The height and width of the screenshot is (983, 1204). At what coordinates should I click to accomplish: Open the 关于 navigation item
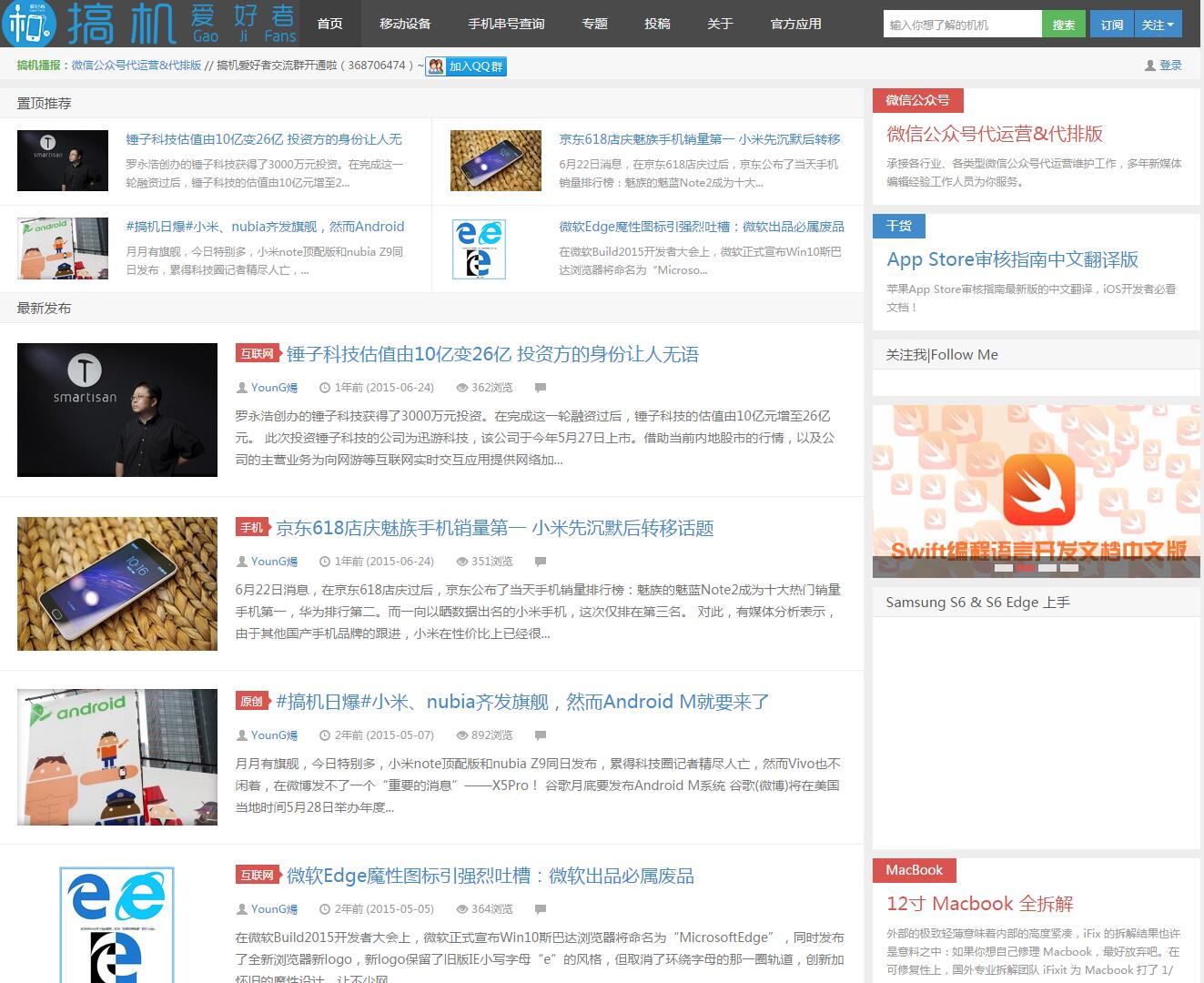coord(720,24)
